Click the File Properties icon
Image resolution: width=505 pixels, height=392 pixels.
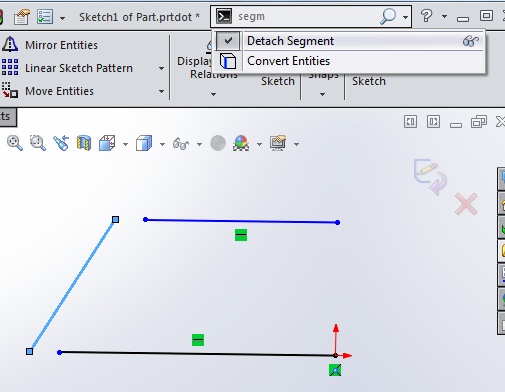click(22, 17)
